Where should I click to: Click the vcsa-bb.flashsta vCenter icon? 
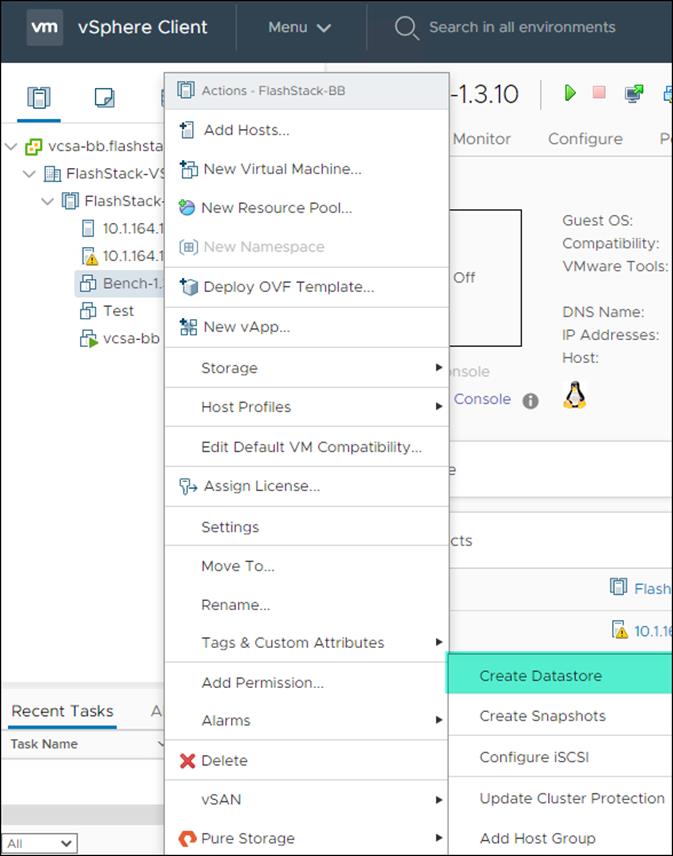(x=33, y=146)
